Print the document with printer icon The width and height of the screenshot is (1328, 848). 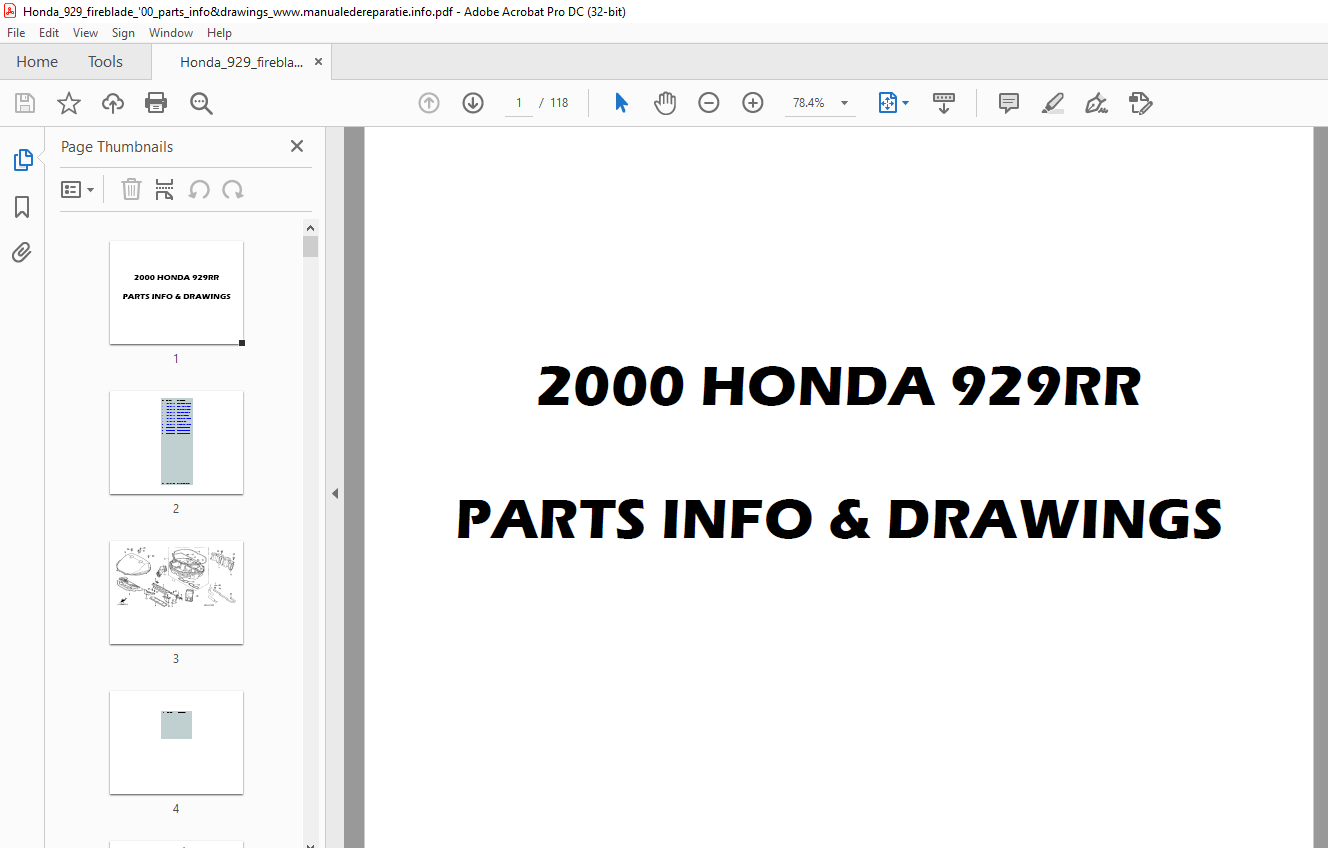[x=156, y=103]
